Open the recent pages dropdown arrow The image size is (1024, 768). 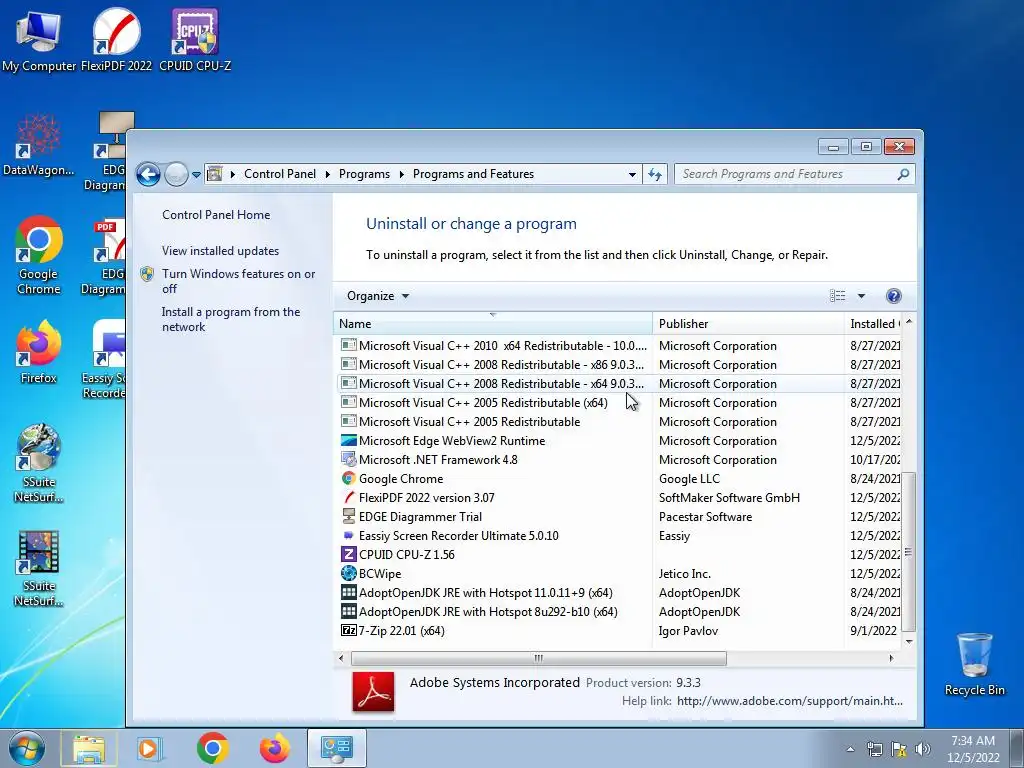coord(196,174)
